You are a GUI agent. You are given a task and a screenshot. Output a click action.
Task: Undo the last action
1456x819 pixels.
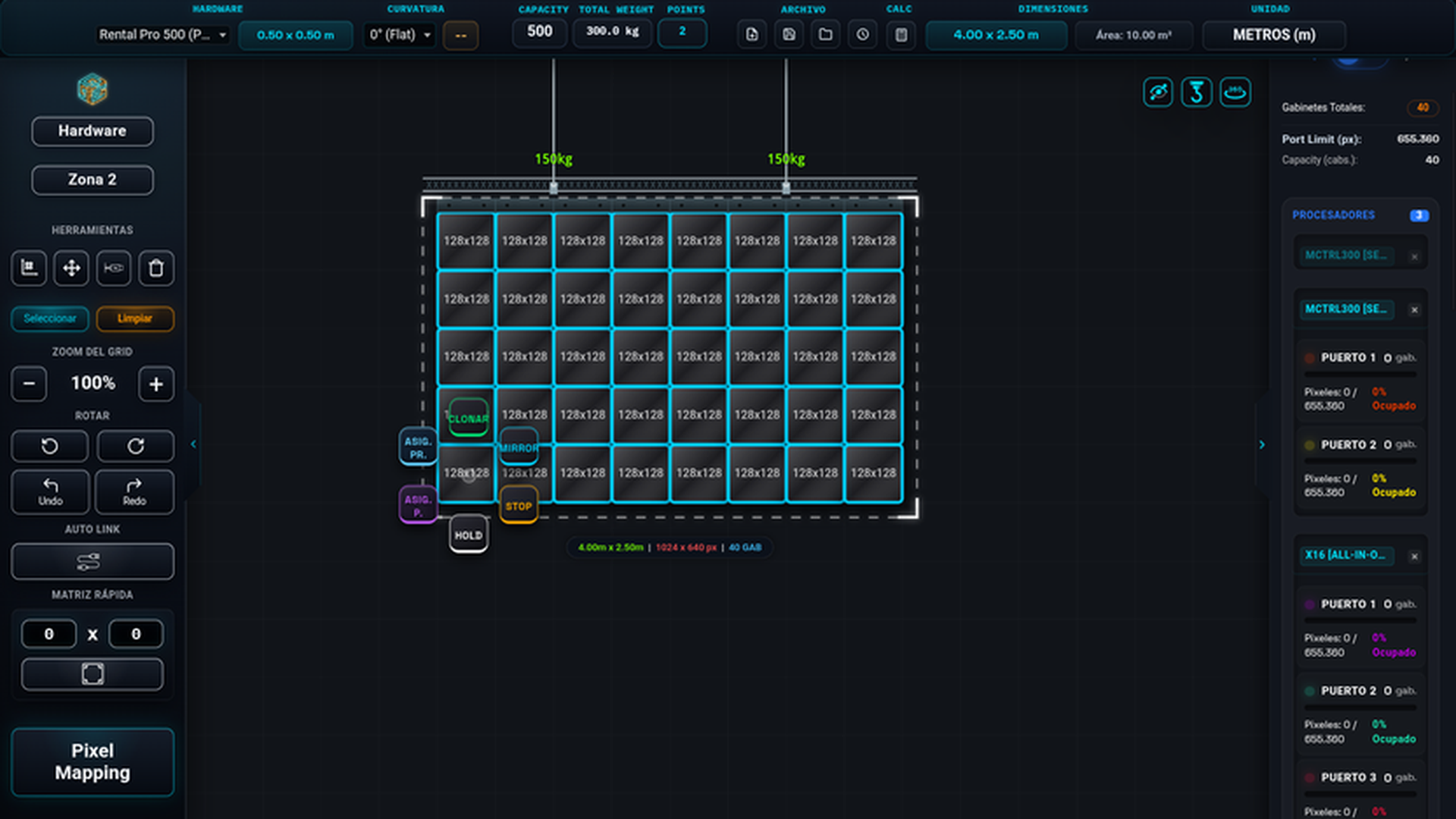pos(50,492)
